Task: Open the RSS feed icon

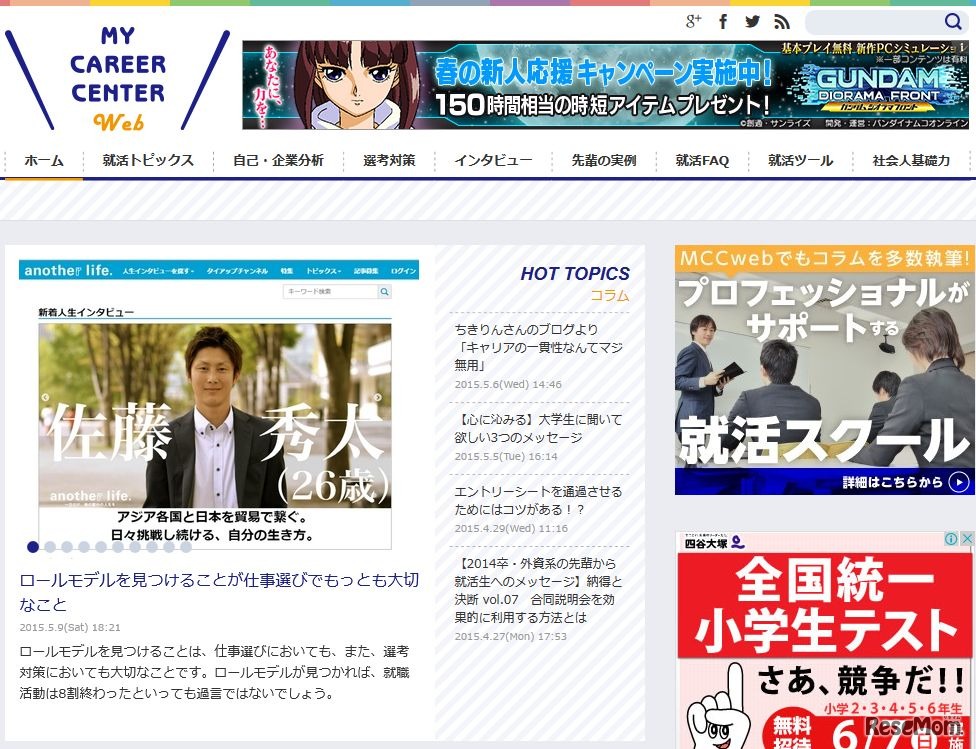Action: click(x=781, y=21)
